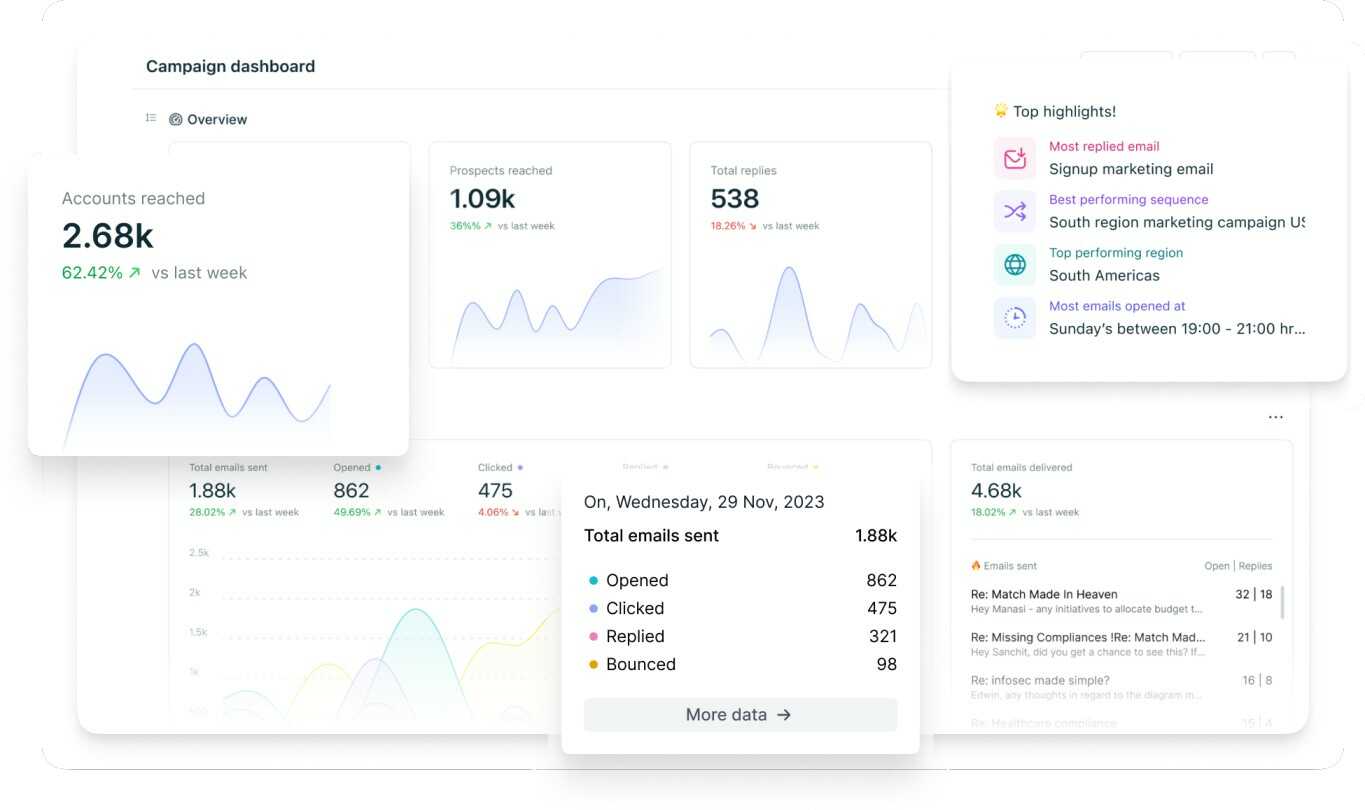Click the globe Top performing region icon
This screenshot has width=1365, height=810.
[x=1014, y=264]
